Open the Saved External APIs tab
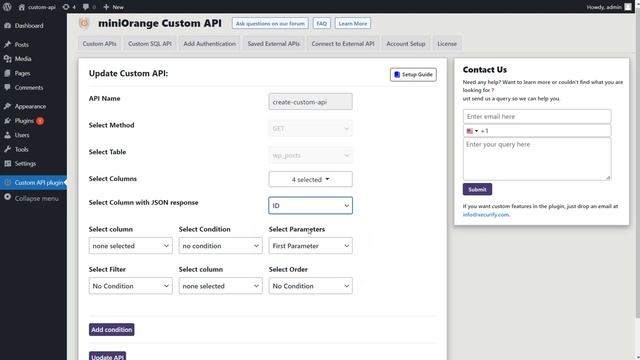The width and height of the screenshot is (640, 360). [x=273, y=44]
